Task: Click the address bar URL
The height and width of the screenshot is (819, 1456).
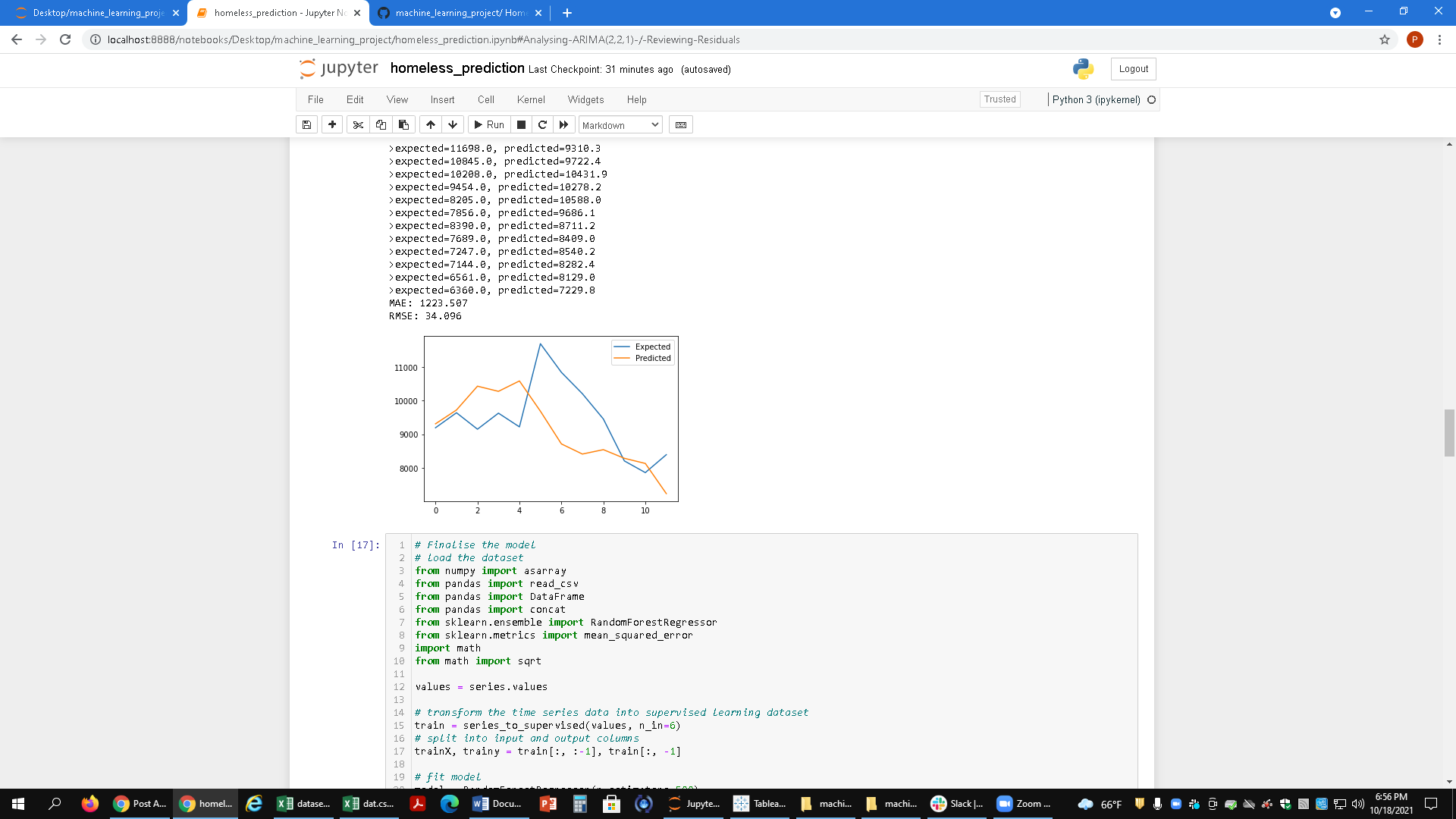Action: (x=423, y=39)
